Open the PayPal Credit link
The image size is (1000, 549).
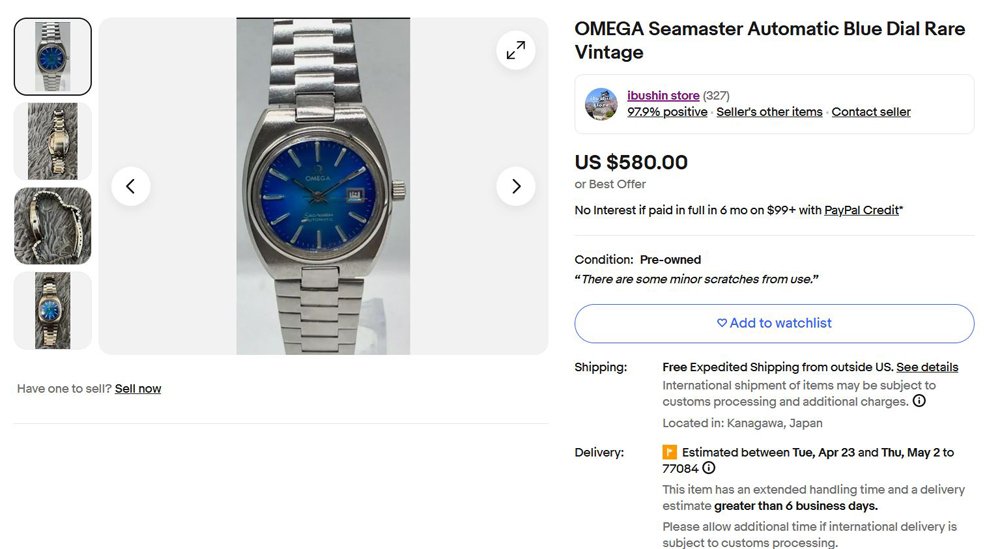861,210
